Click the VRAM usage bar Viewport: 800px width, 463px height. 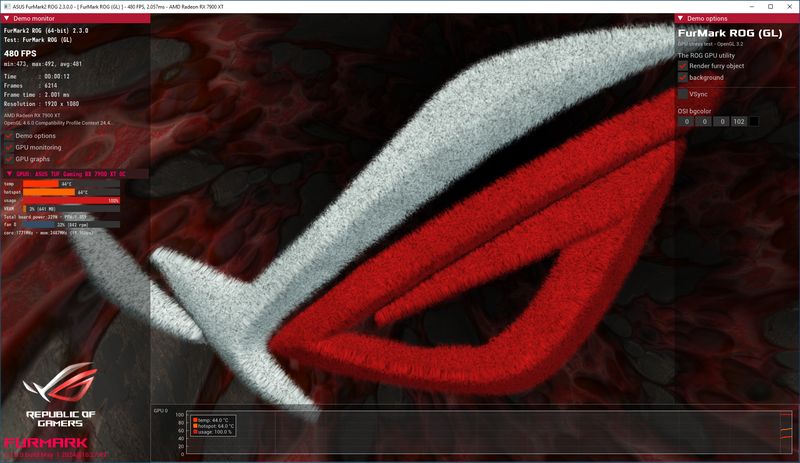pyautogui.click(x=71, y=209)
